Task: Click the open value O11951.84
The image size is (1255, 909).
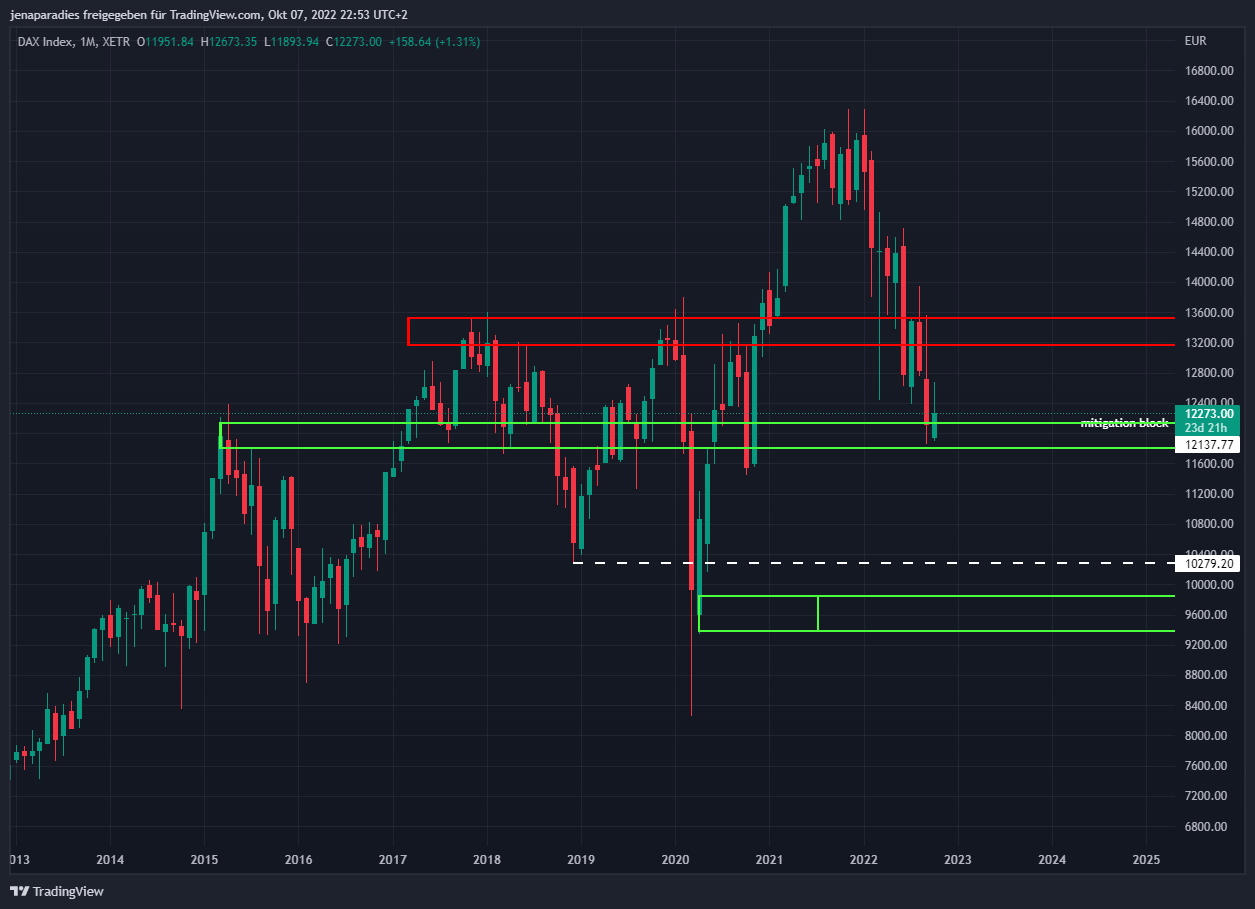Action: tap(166, 42)
